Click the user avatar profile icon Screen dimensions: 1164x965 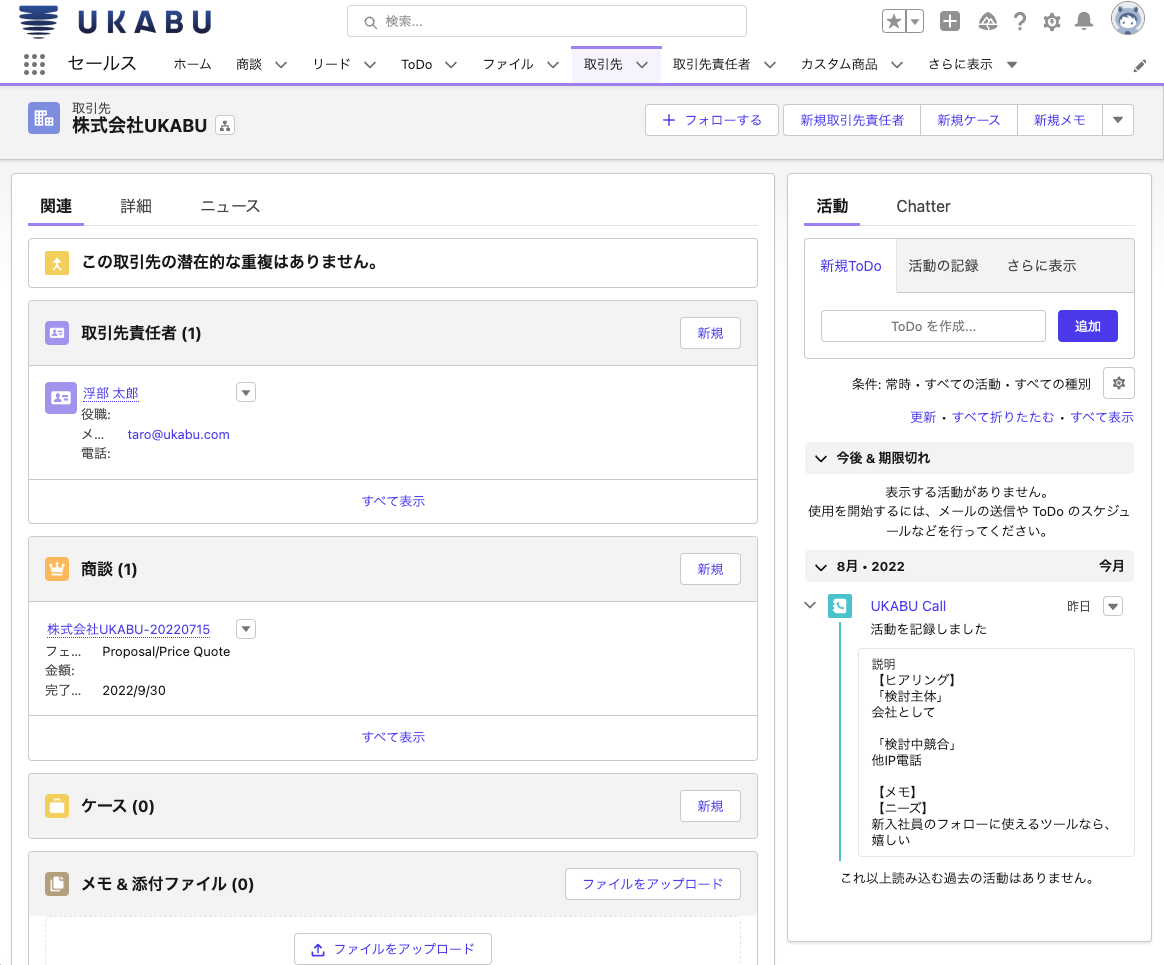point(1127,20)
